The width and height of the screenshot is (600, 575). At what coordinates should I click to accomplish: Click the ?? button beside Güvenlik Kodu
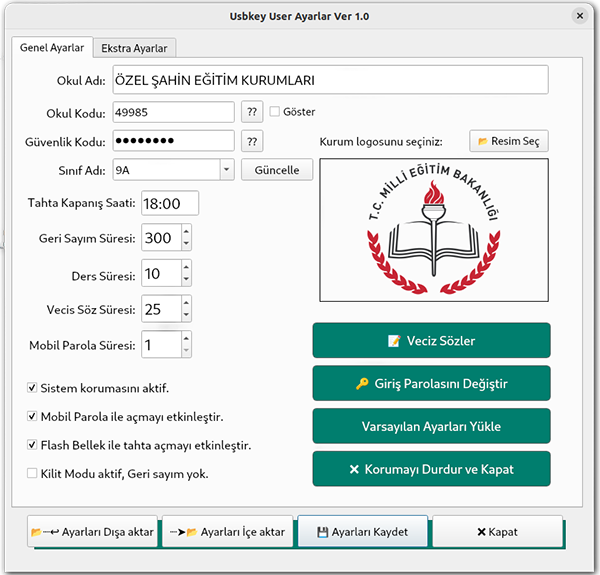(x=253, y=141)
